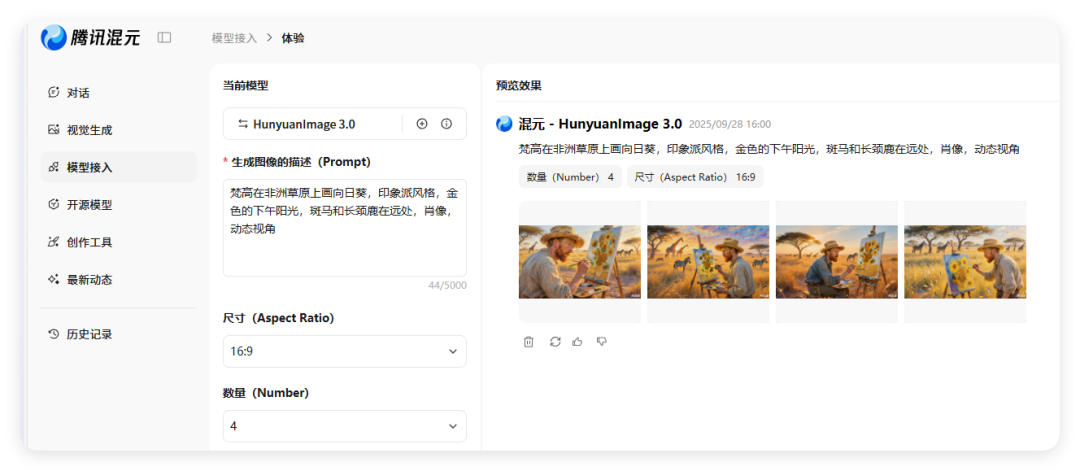Viewport: 1080px width, 471px height.
Task: Give a thumbs down to the result
Action: (x=601, y=342)
